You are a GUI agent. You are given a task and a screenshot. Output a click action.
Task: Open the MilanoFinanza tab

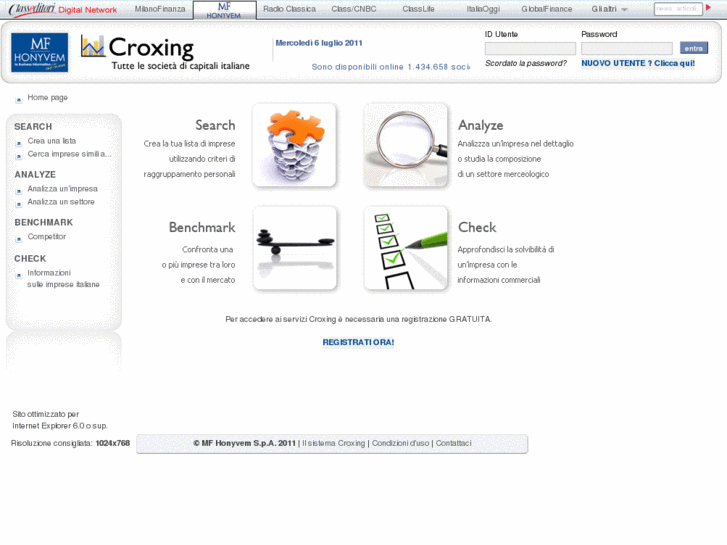pos(160,9)
